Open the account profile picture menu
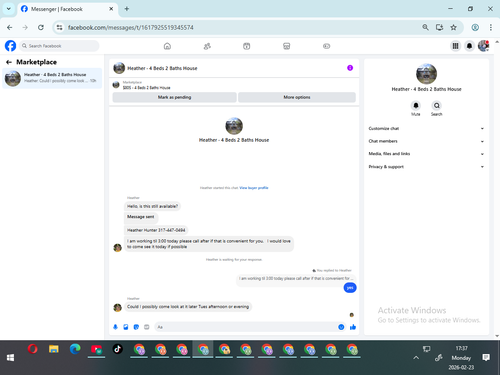This screenshot has width=500, height=375. click(483, 46)
